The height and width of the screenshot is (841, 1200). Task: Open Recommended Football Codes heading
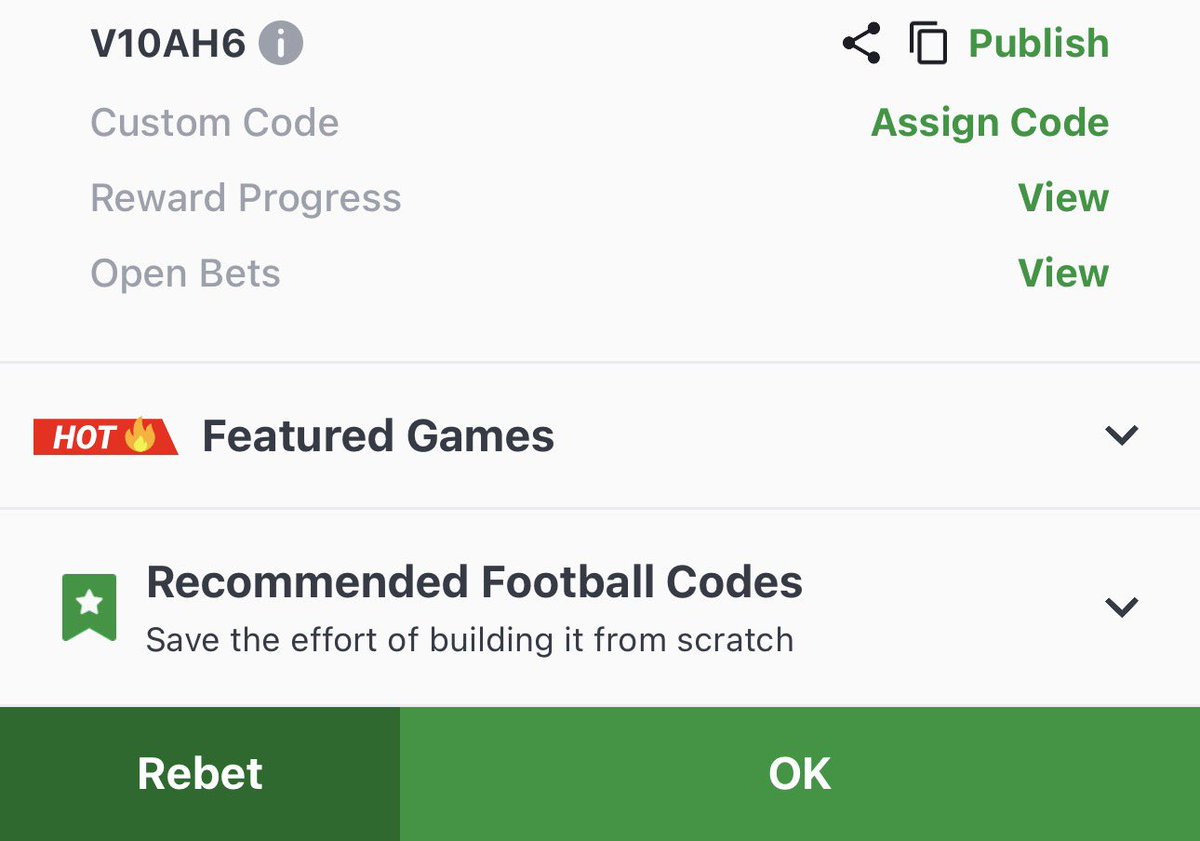coord(474,582)
